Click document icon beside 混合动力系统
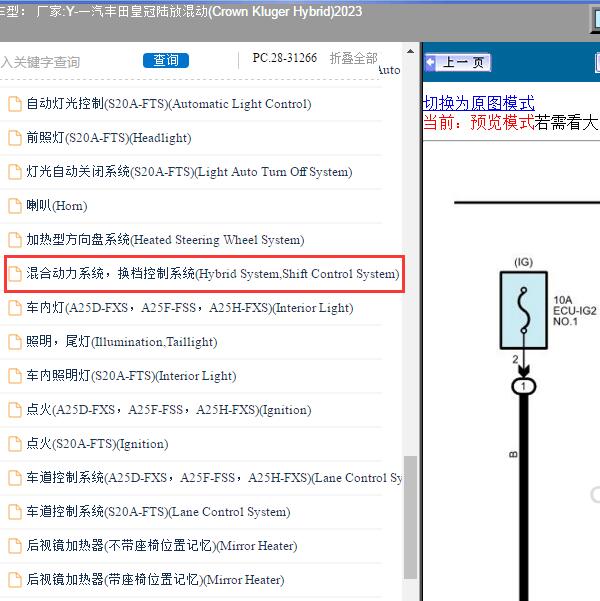Viewport: 600px width, 601px height. (15, 274)
